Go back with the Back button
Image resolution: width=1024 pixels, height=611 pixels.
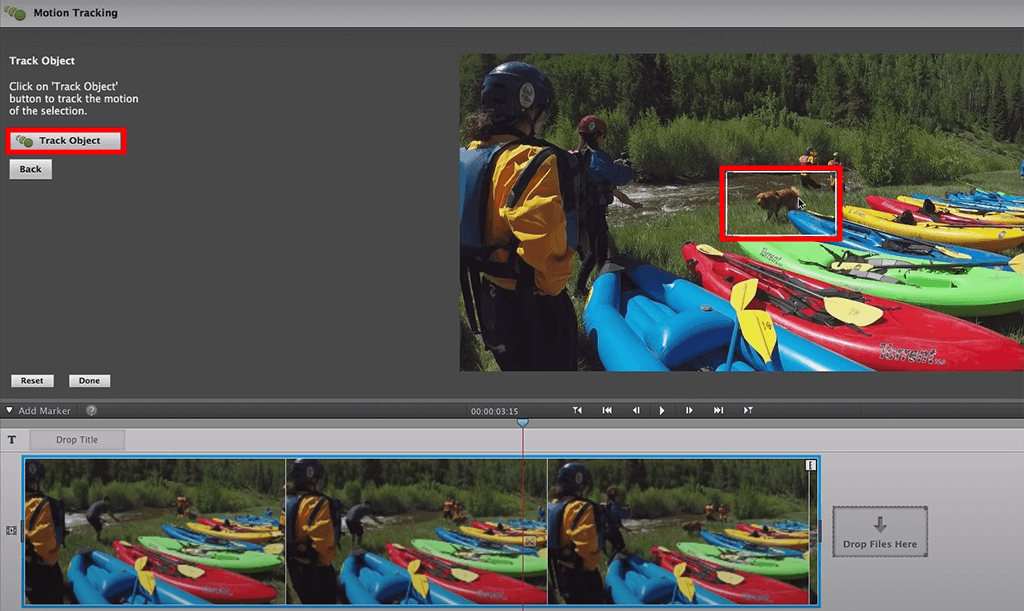pyautogui.click(x=30, y=169)
